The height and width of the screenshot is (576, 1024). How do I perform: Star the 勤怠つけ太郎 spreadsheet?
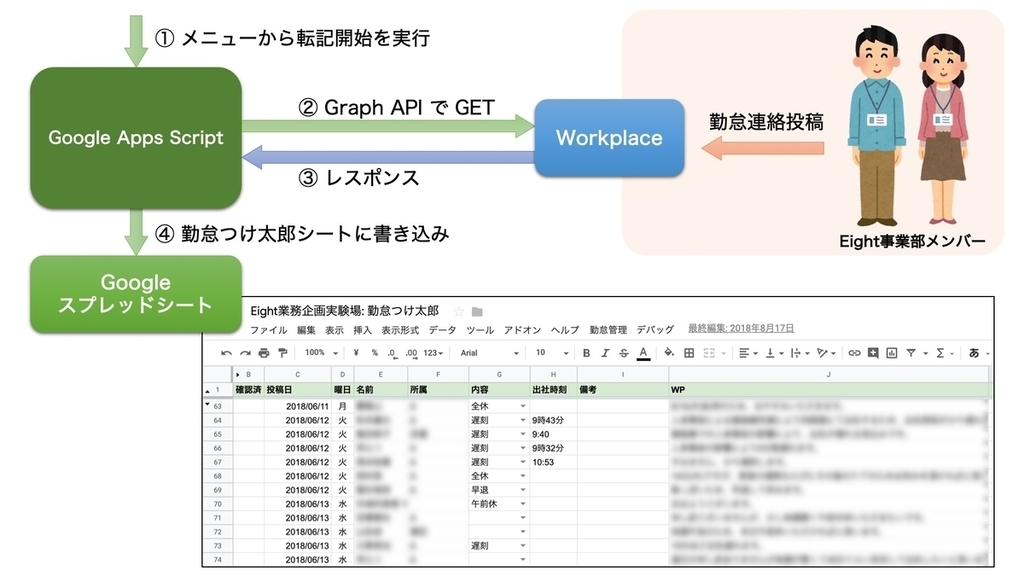[x=458, y=312]
